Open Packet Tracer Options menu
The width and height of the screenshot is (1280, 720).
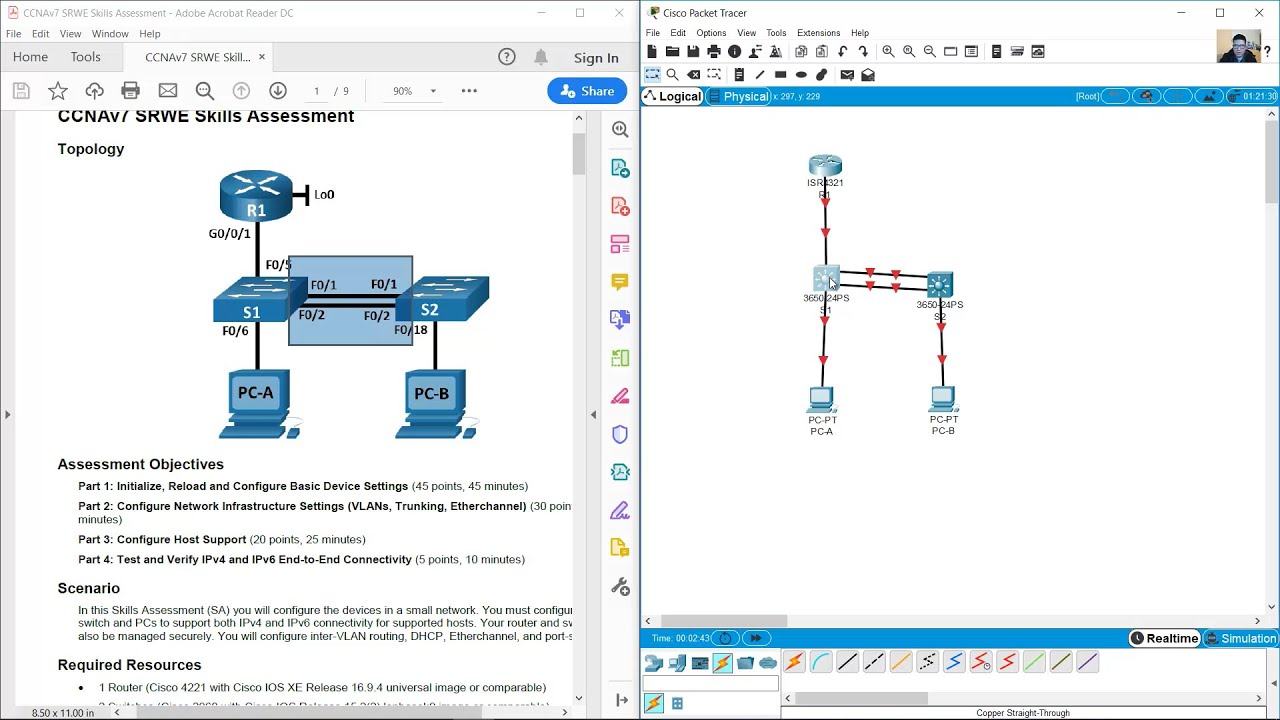711,33
